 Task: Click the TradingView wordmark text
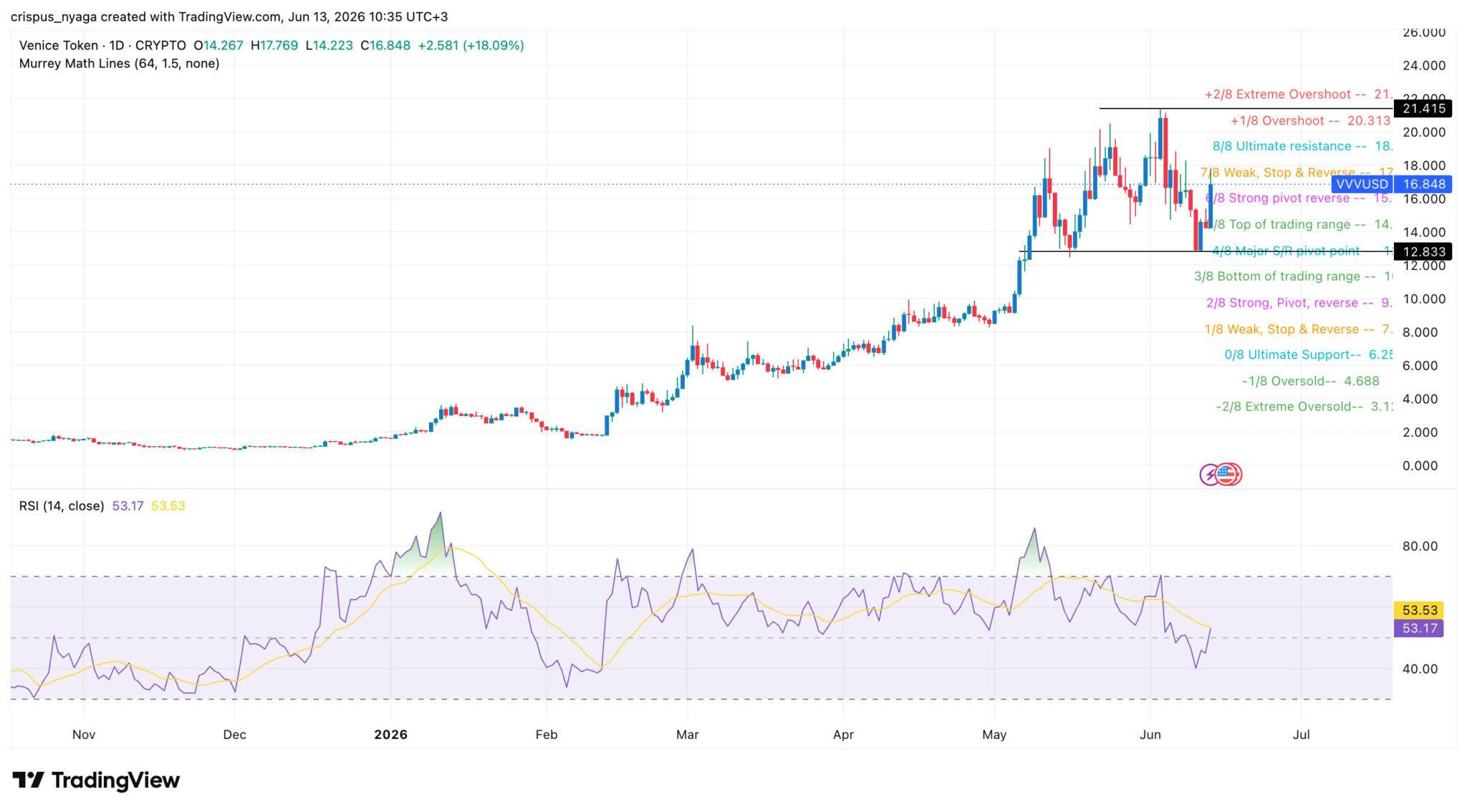tap(115, 780)
